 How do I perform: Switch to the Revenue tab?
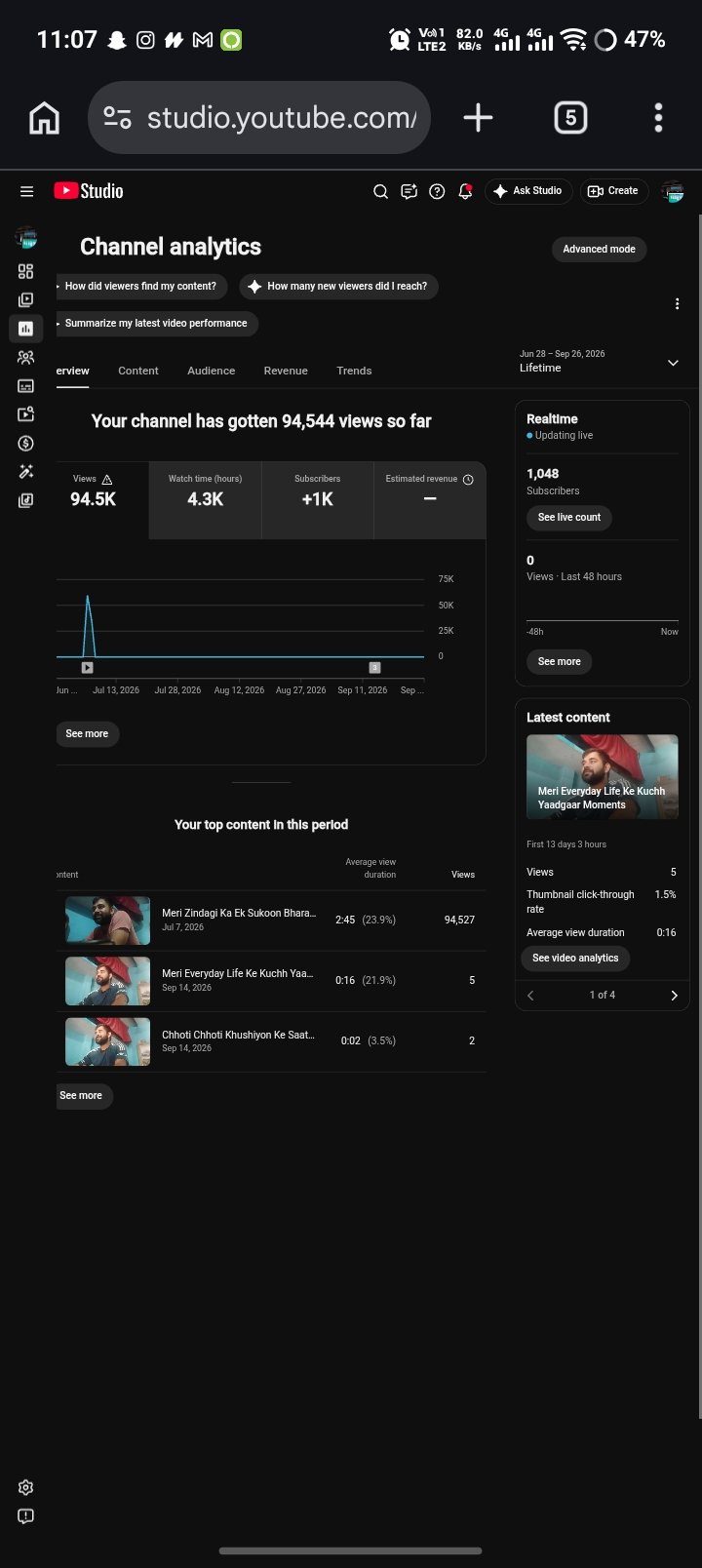(x=286, y=371)
